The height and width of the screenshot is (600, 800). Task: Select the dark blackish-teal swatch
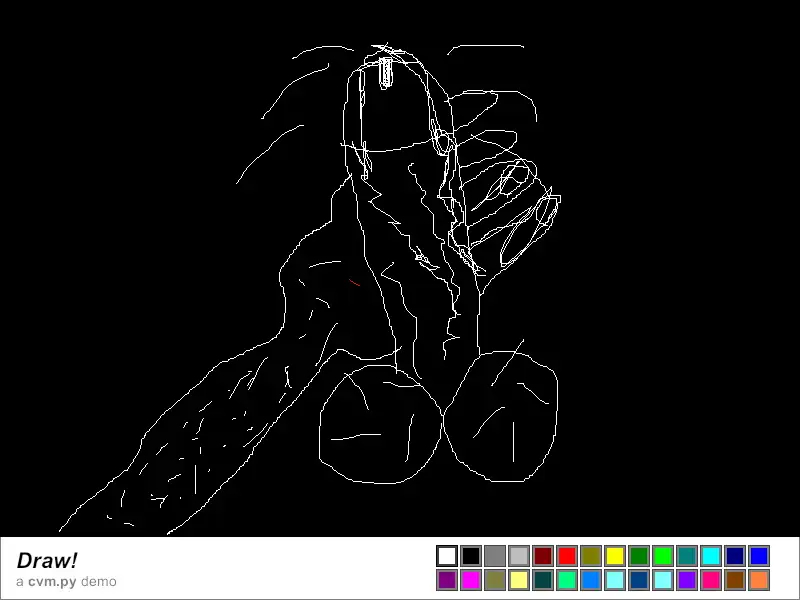[543, 580]
